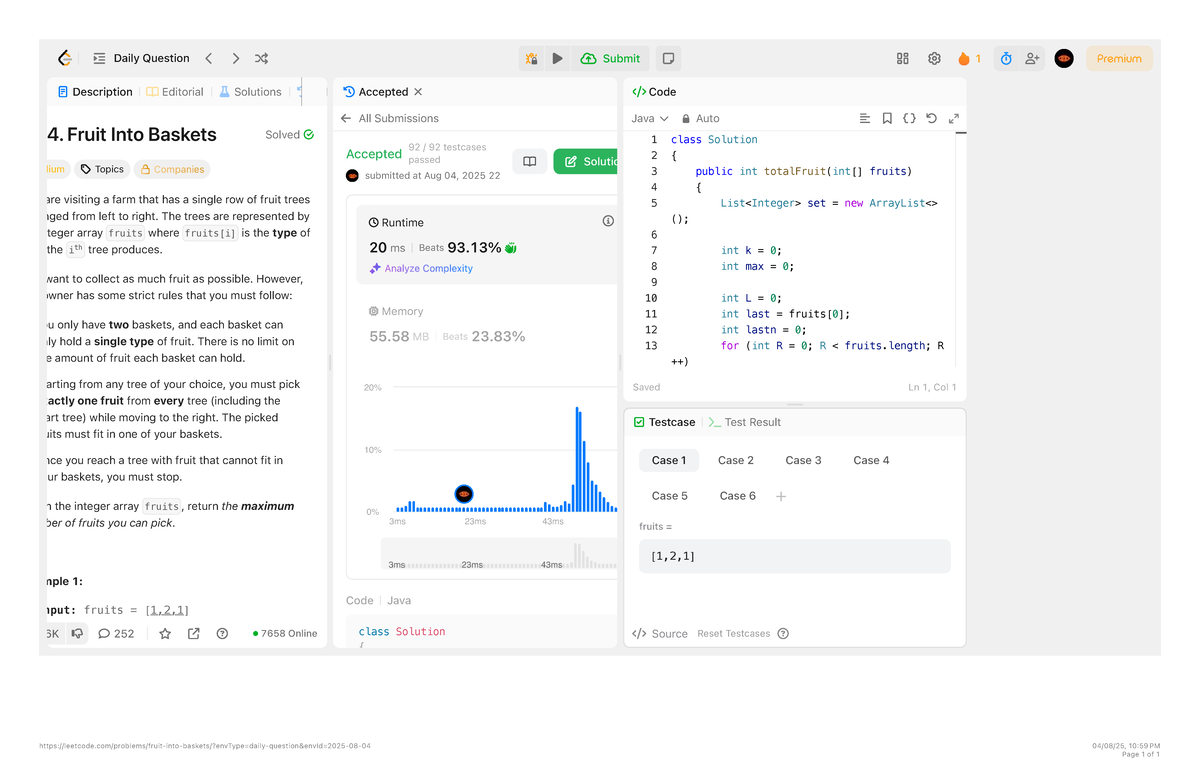Favorite the problem with star icon
The width and height of the screenshot is (1200, 776).
point(165,633)
